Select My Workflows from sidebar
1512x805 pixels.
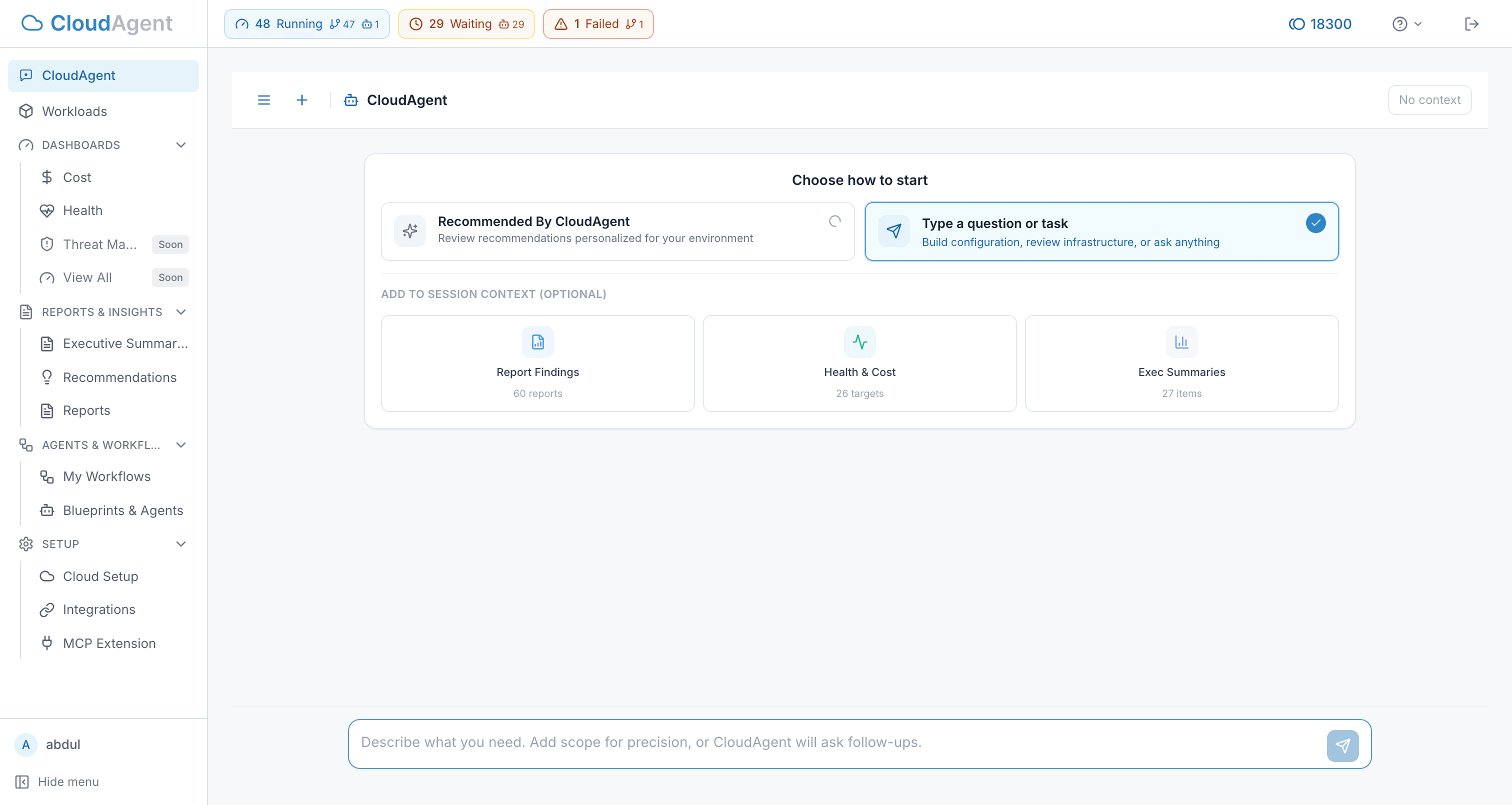coord(106,476)
